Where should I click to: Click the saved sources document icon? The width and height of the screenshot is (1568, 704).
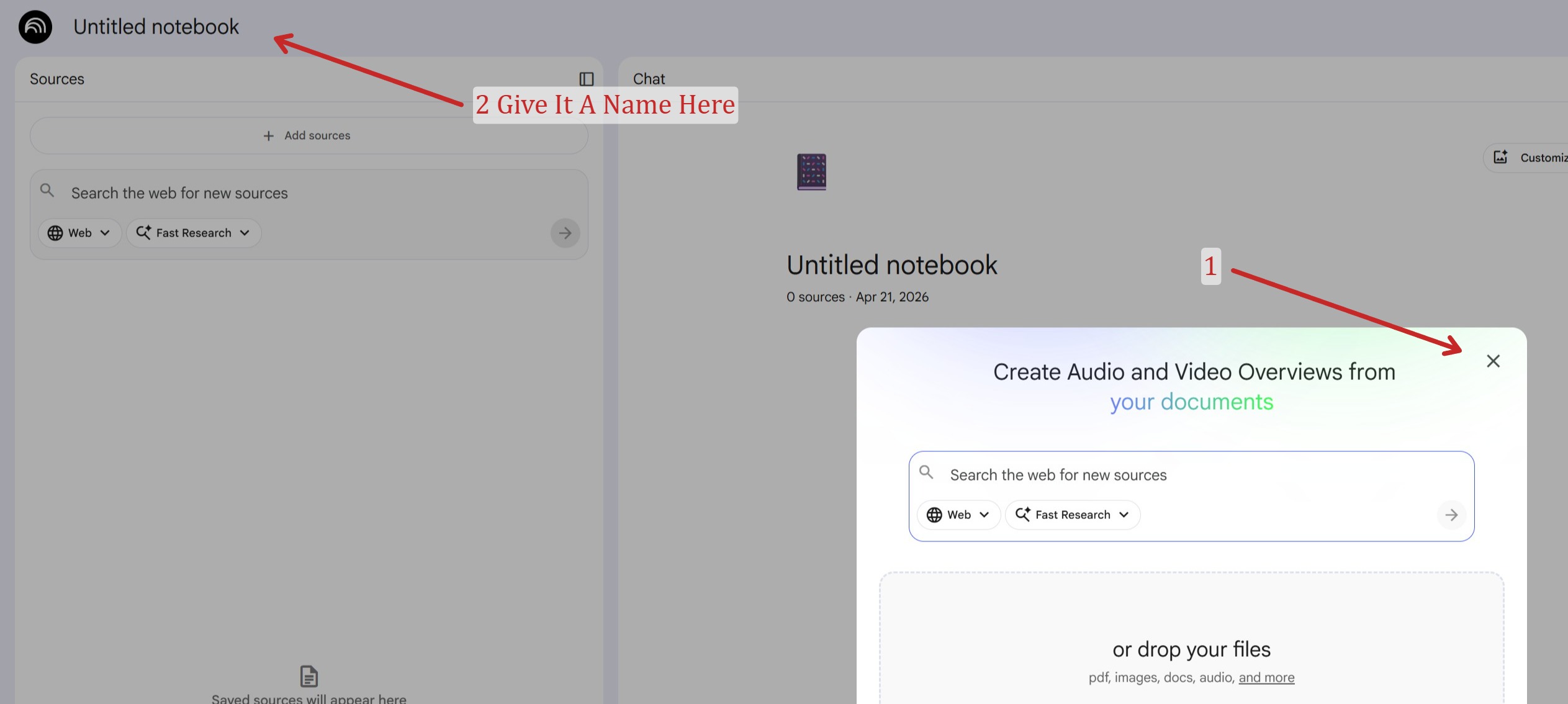(x=309, y=675)
